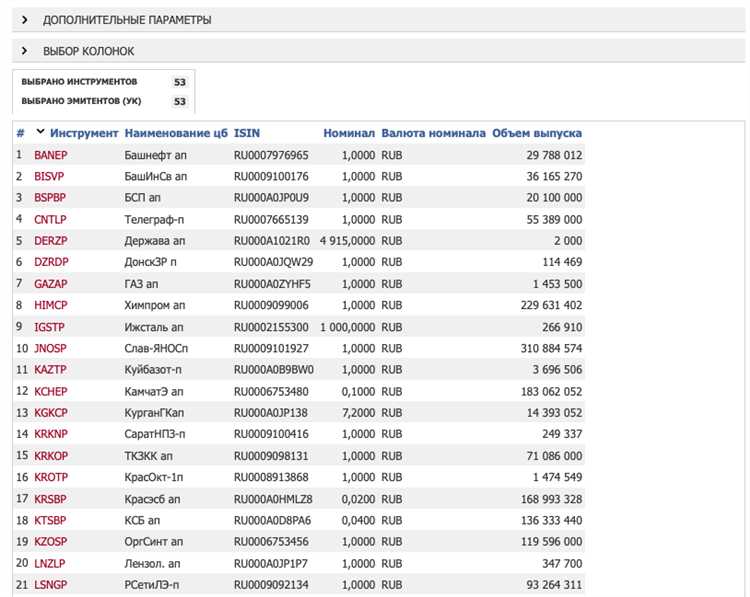Open the BISVP instrument link
The image size is (750, 597).
point(48,176)
